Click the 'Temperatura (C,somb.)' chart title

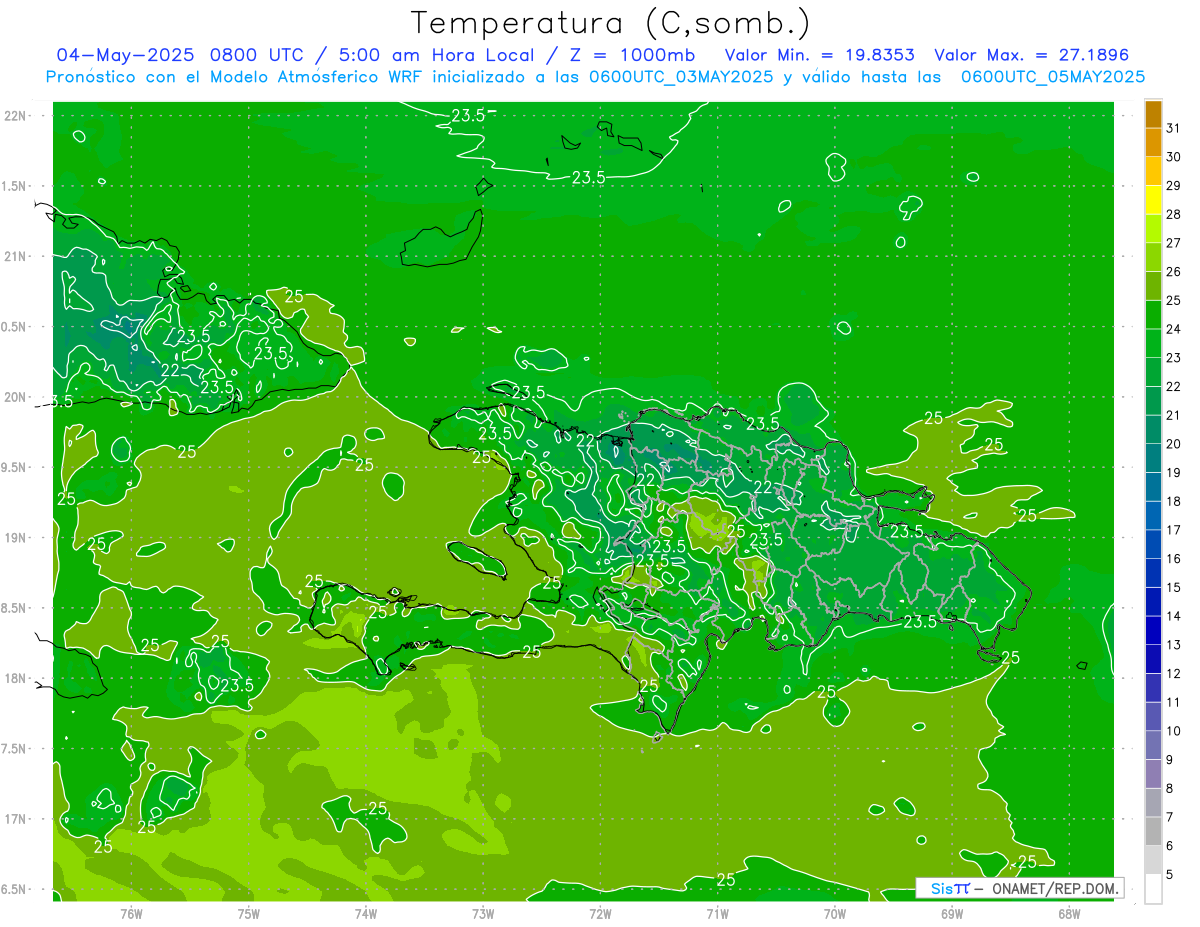[x=611, y=23]
